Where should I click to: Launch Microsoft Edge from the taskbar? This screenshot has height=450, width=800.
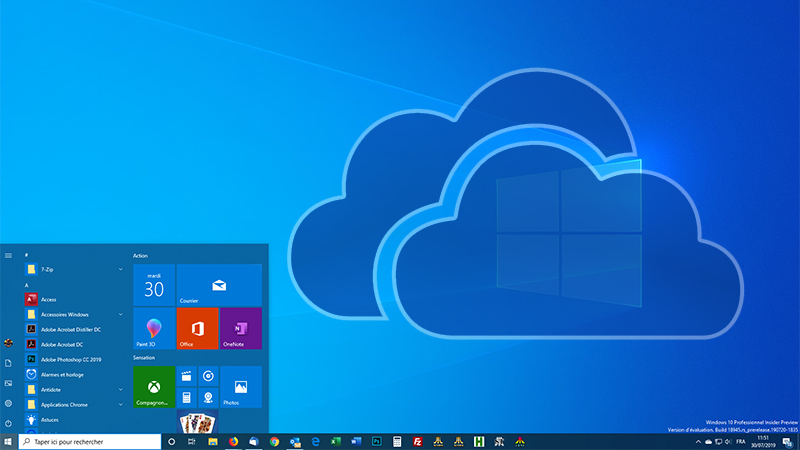315,442
